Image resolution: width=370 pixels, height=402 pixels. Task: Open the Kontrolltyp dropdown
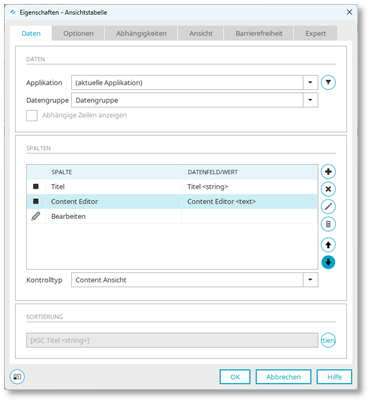310,280
